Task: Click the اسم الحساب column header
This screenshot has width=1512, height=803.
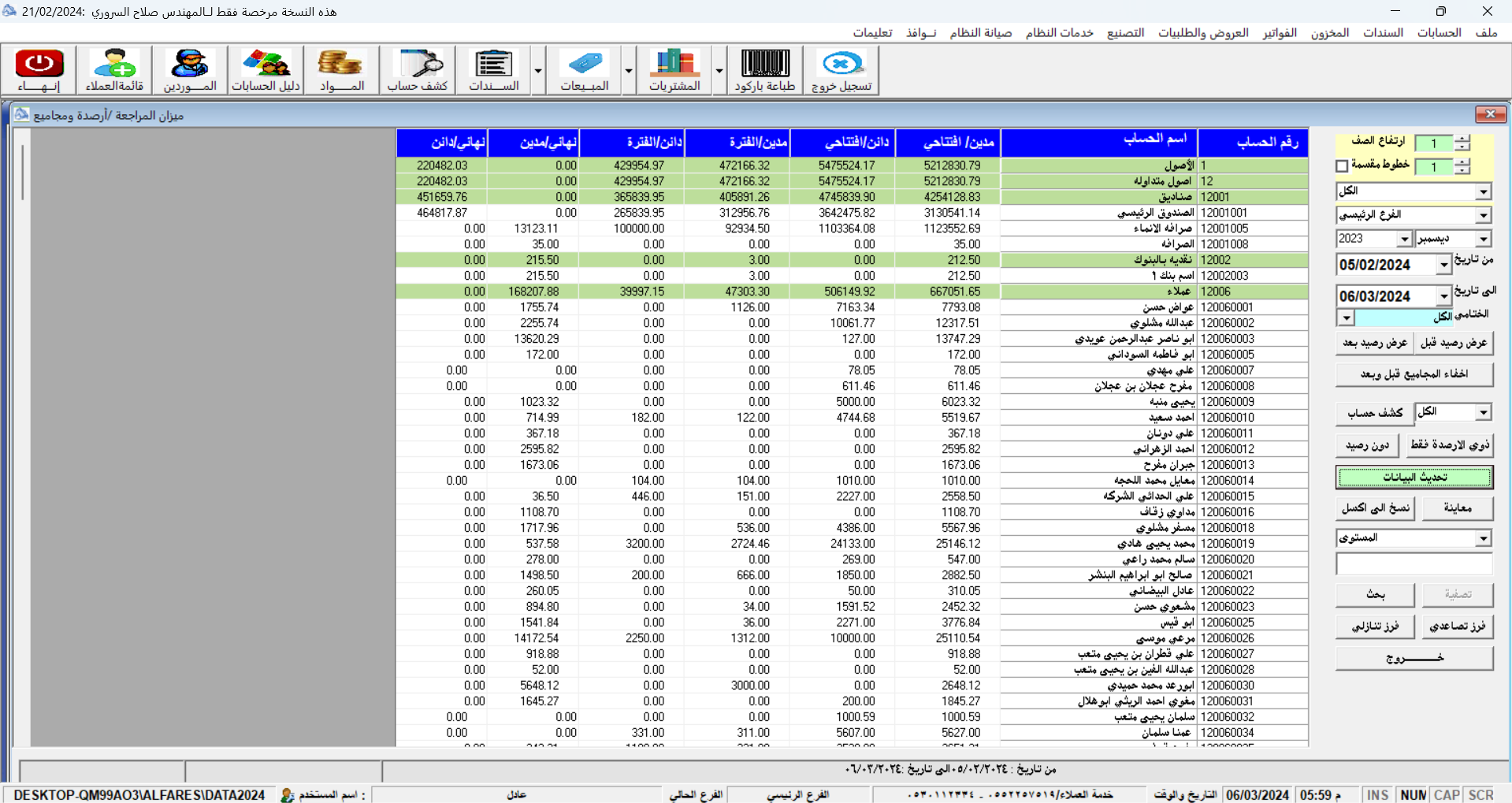Action: pos(1099,143)
